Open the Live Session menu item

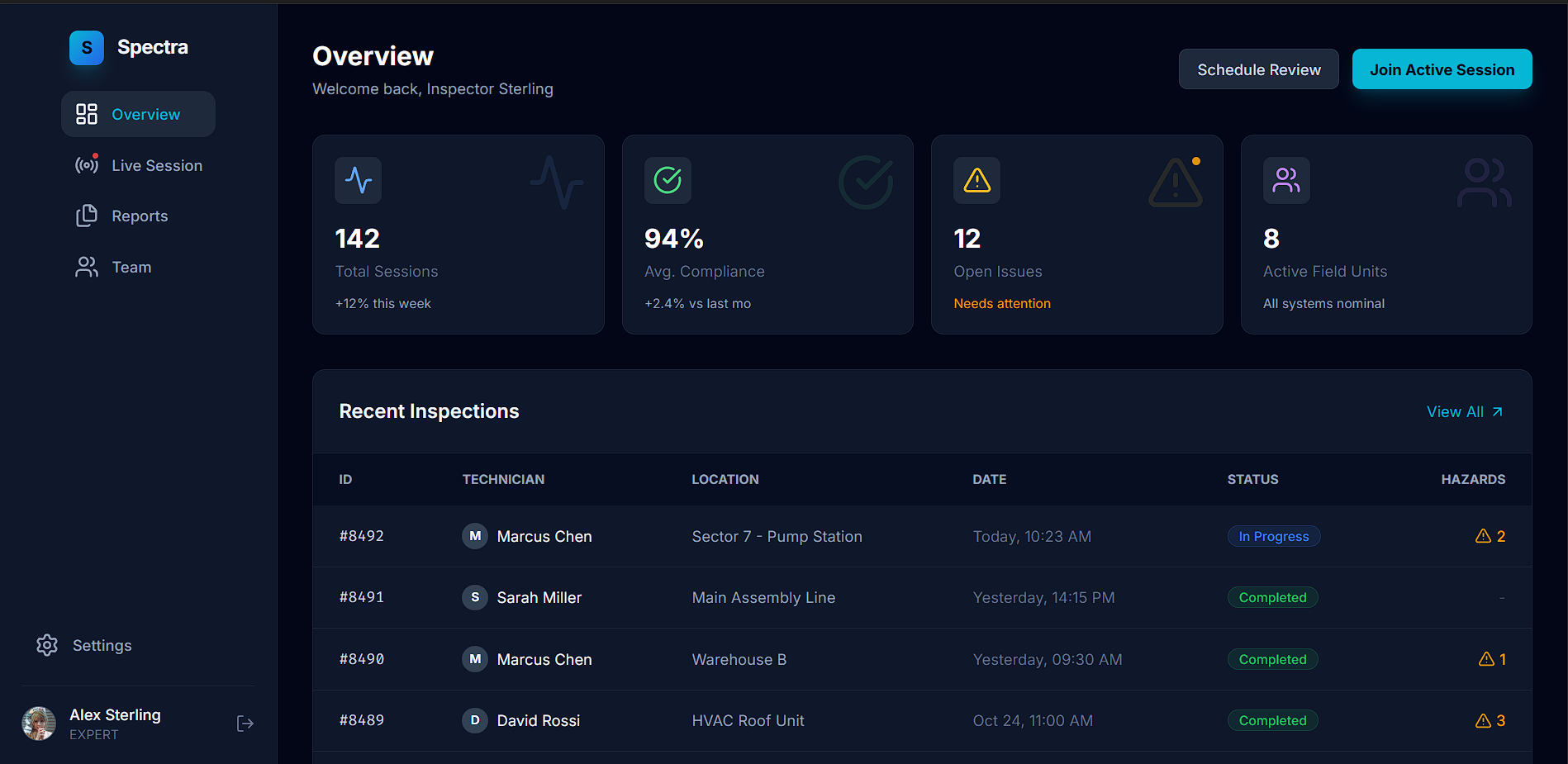138,165
